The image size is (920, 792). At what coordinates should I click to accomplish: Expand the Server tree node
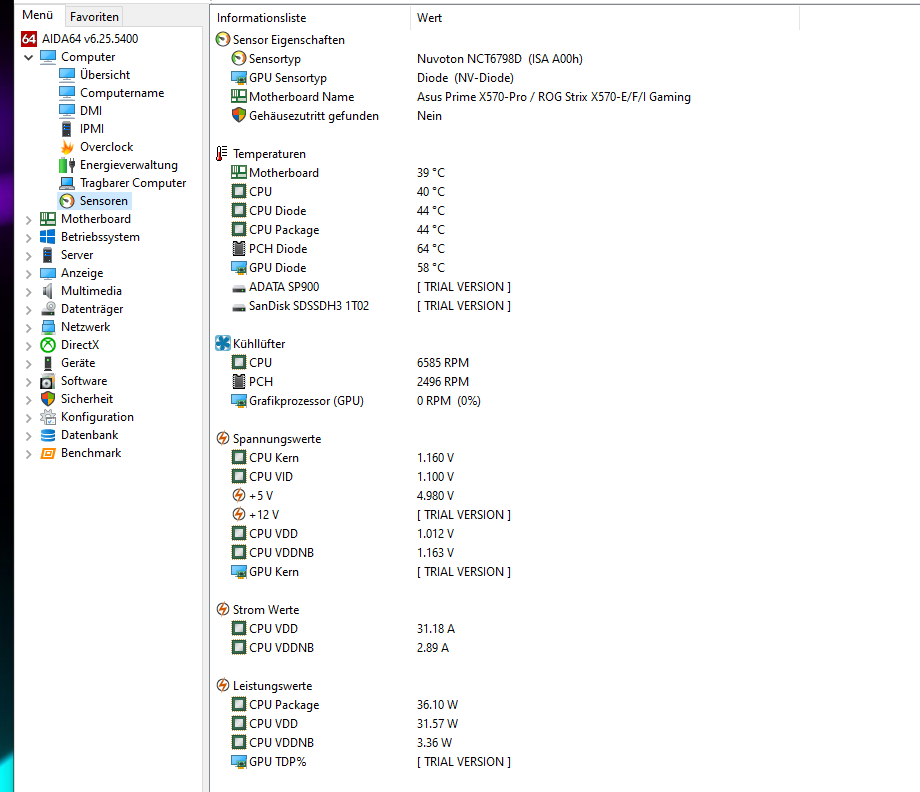[x=28, y=256]
